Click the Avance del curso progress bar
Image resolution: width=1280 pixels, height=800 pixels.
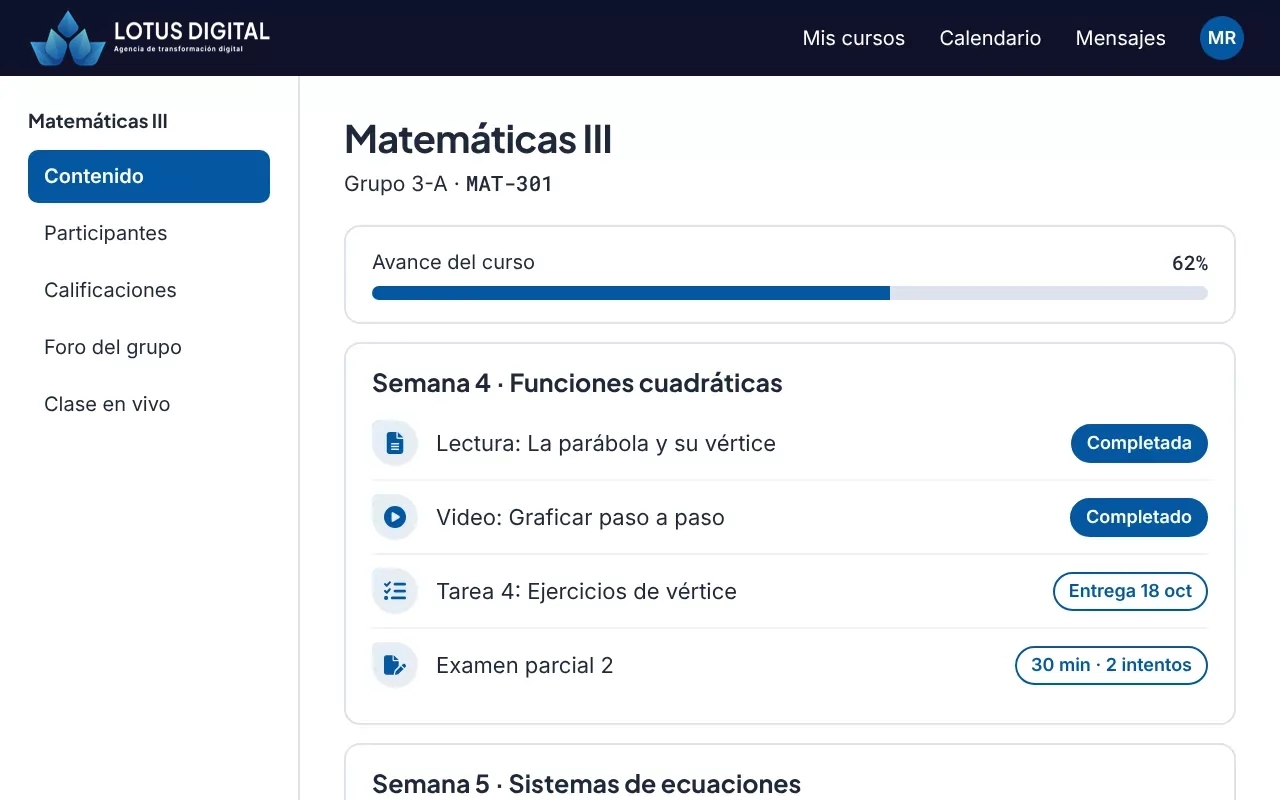click(x=790, y=293)
